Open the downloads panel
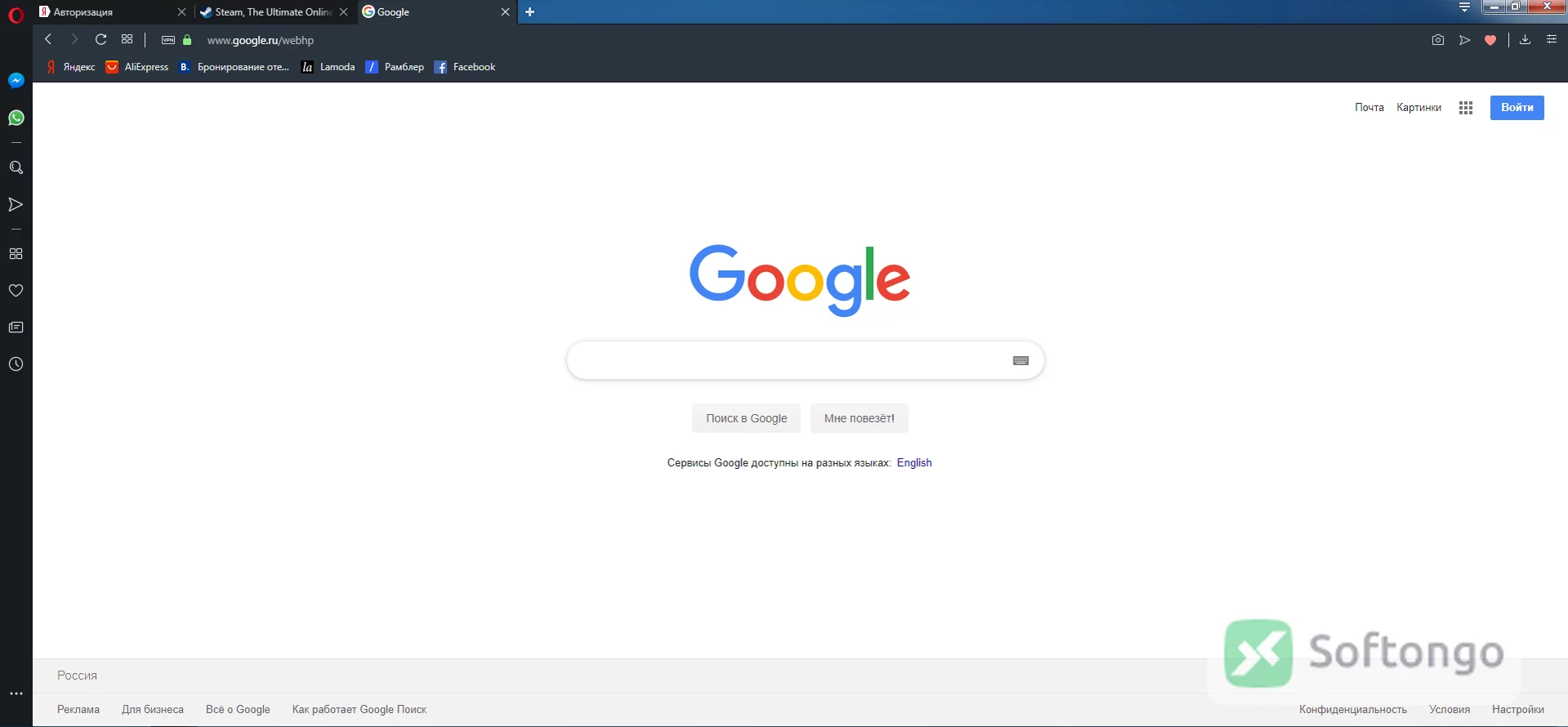The width and height of the screenshot is (1568, 727). tap(1525, 39)
